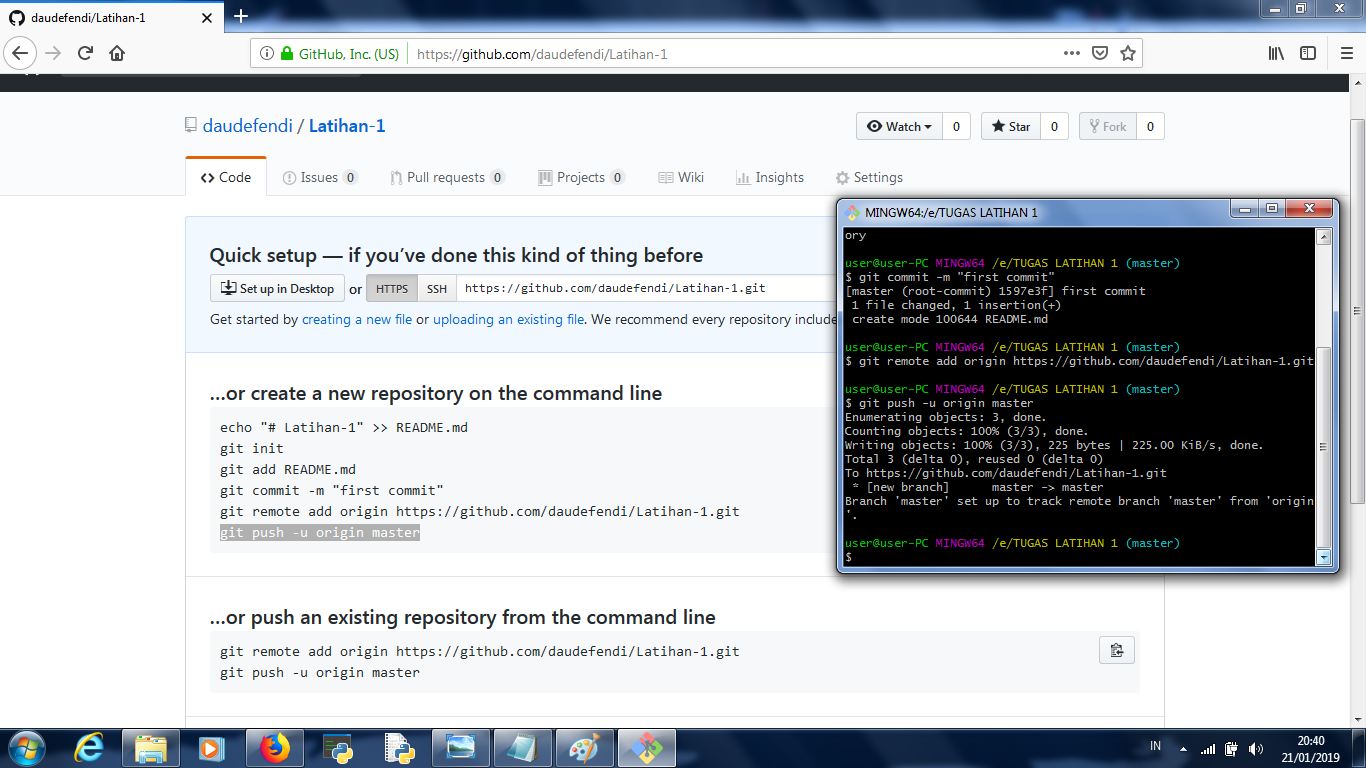Open the Issues tab
Image resolution: width=1366 pixels, height=768 pixels.
click(x=320, y=177)
